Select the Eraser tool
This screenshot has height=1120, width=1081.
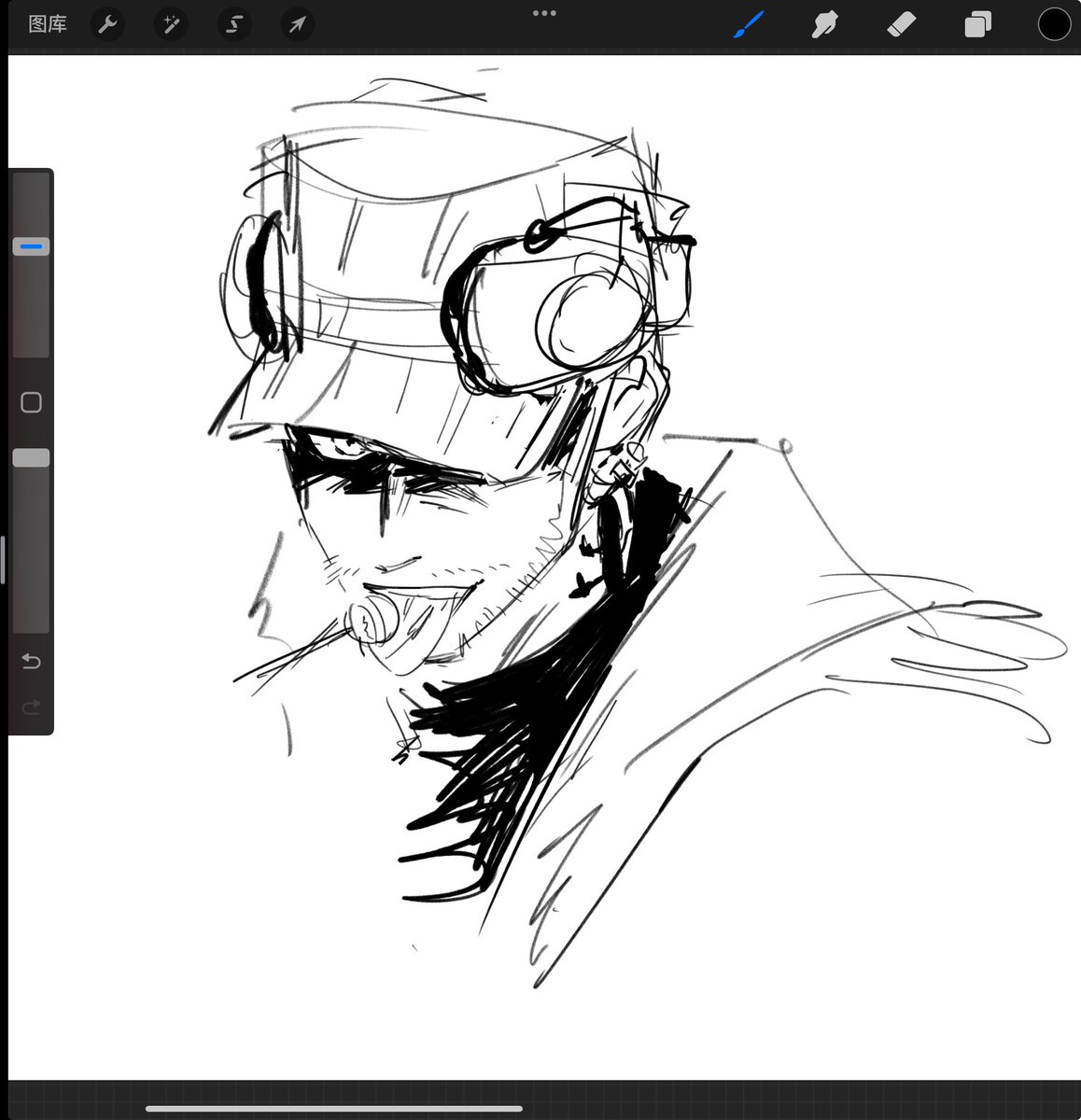902,25
